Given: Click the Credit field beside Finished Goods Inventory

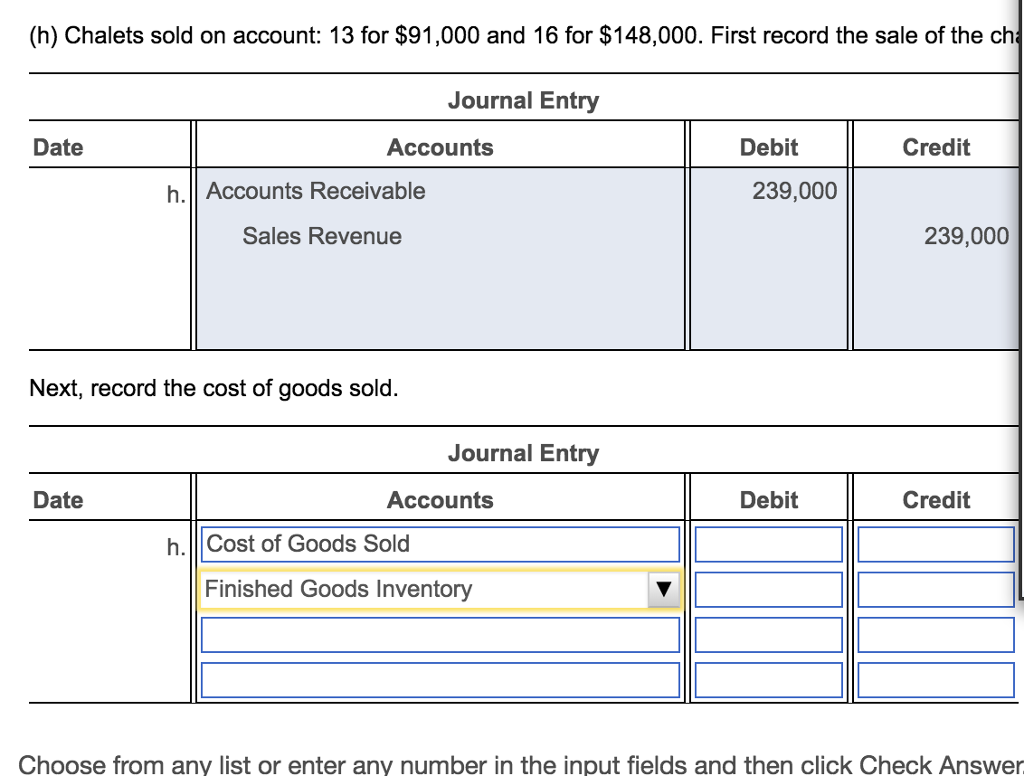Looking at the screenshot, I should (x=936, y=589).
